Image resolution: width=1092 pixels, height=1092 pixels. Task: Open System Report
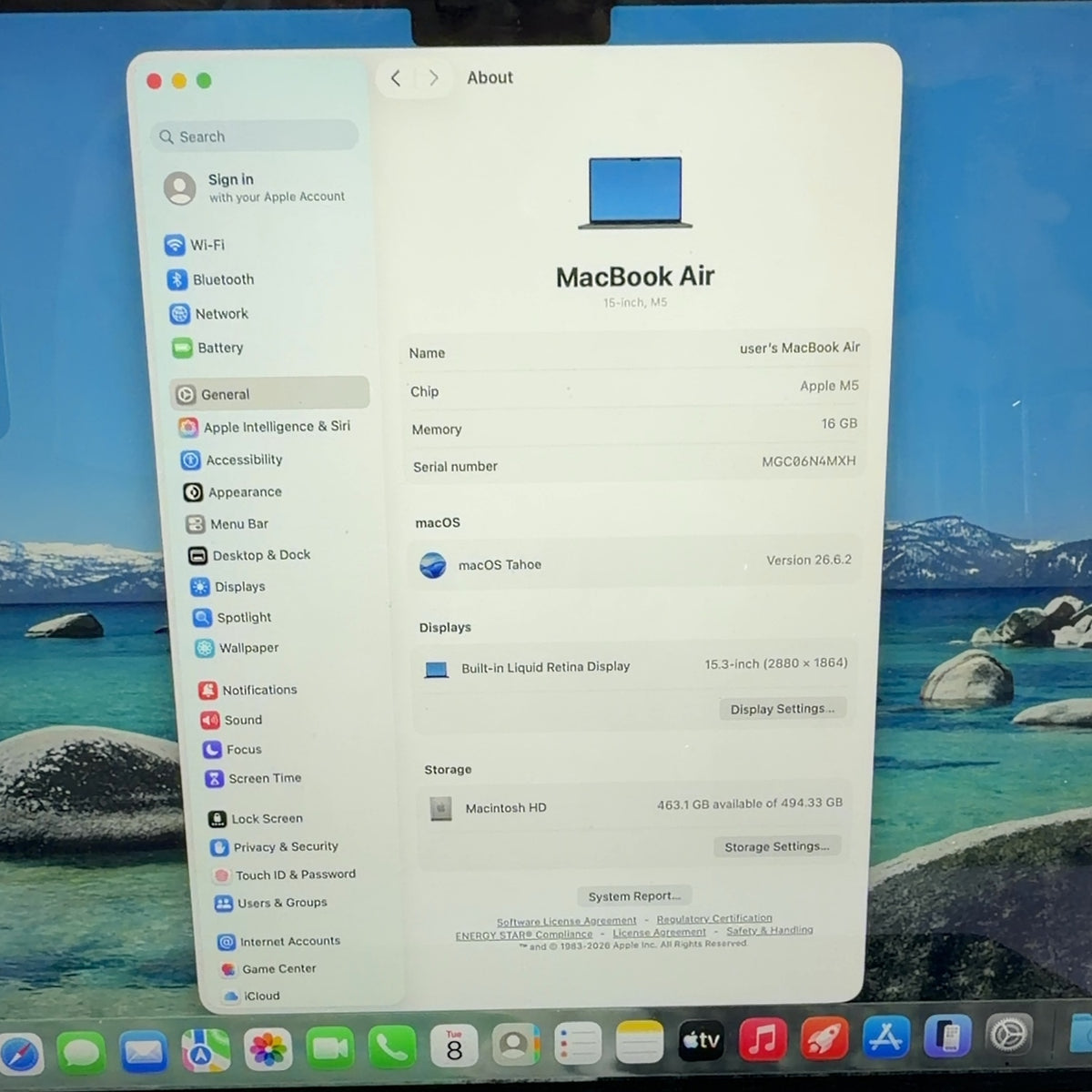tap(634, 896)
